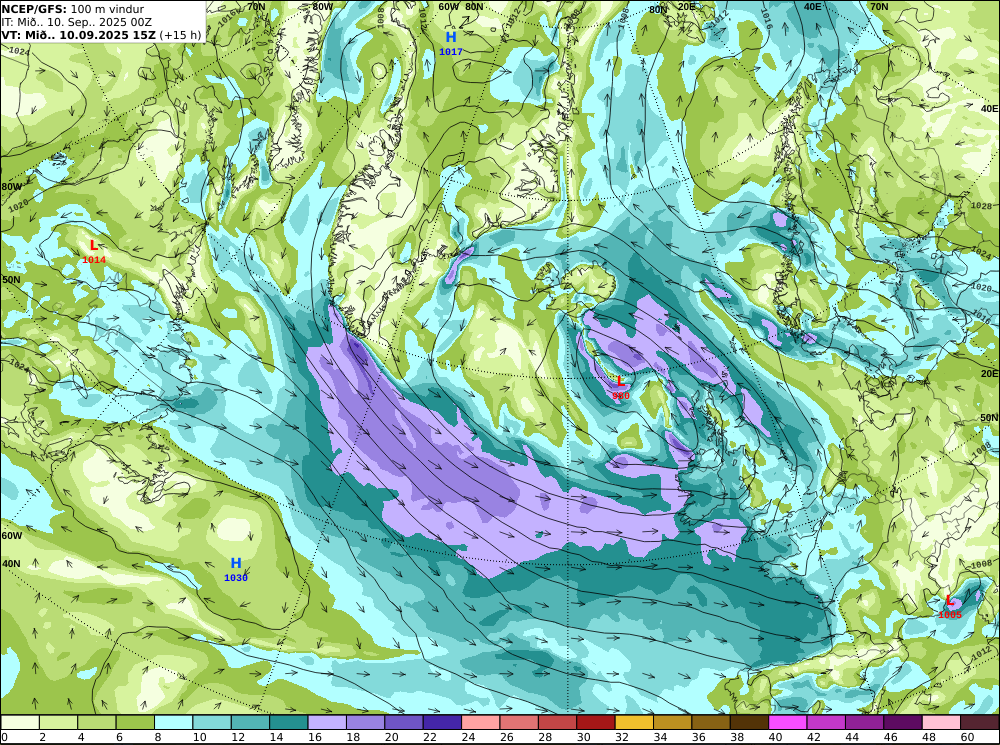This screenshot has width=1000, height=745.
Task: Click the legend scale value 60
Action: [968, 737]
